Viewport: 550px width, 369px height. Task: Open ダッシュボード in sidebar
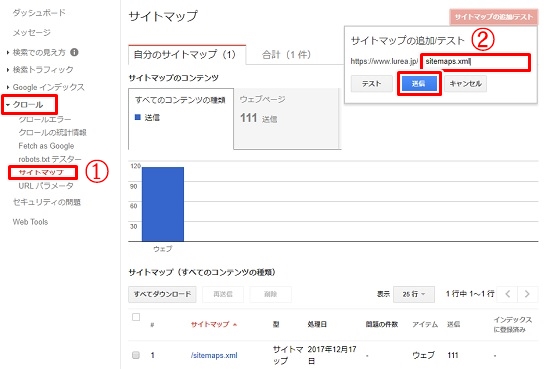[x=39, y=13]
